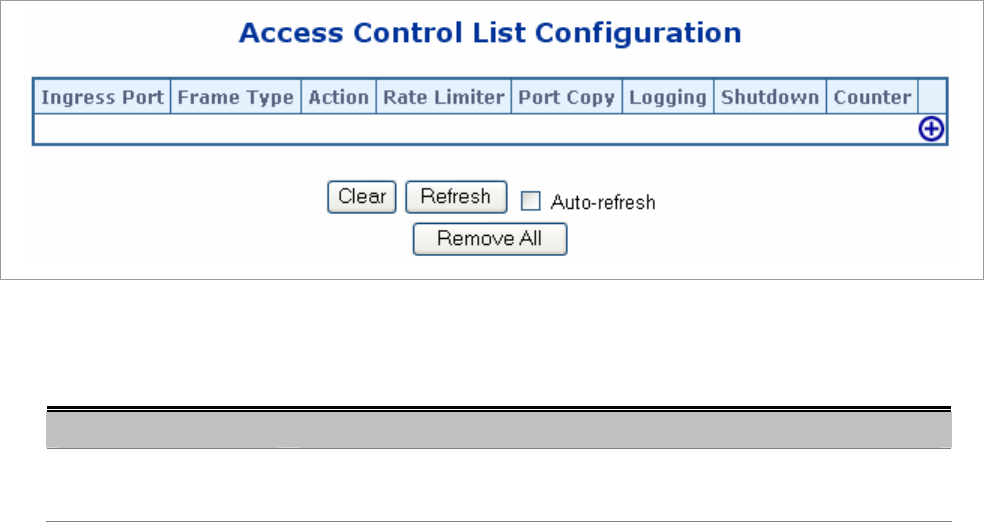The height and width of the screenshot is (522, 984).
Task: Select the Port Copy column header
Action: 566,97
